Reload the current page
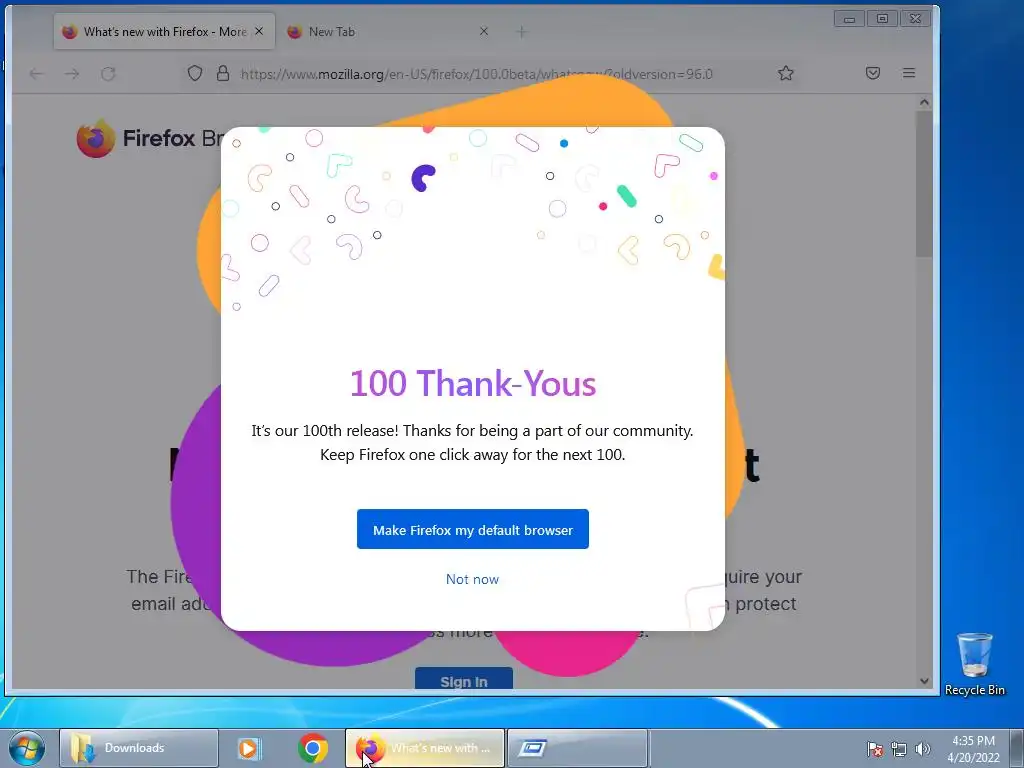 (x=108, y=74)
